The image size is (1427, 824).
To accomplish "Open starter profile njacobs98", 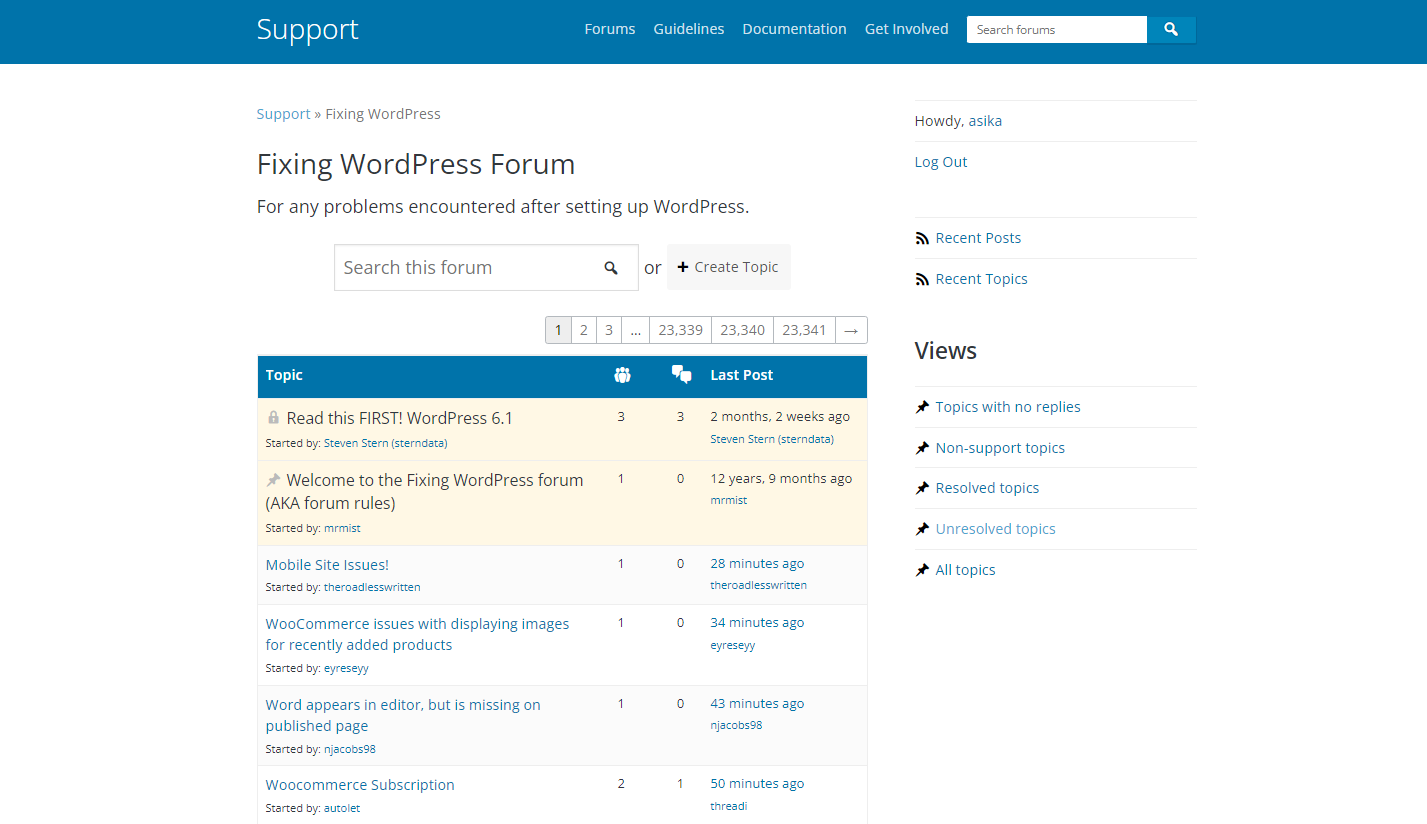I will point(350,749).
